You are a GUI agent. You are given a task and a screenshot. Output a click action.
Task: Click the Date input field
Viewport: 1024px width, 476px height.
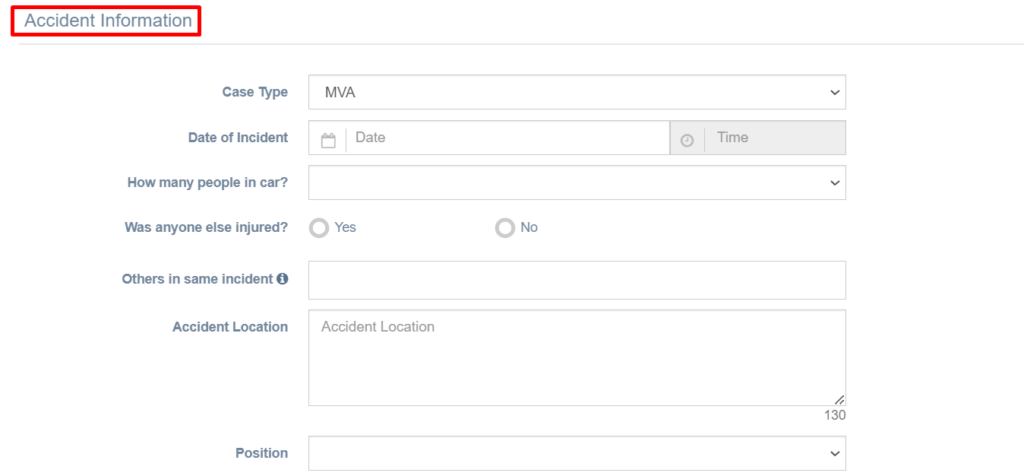(507, 138)
